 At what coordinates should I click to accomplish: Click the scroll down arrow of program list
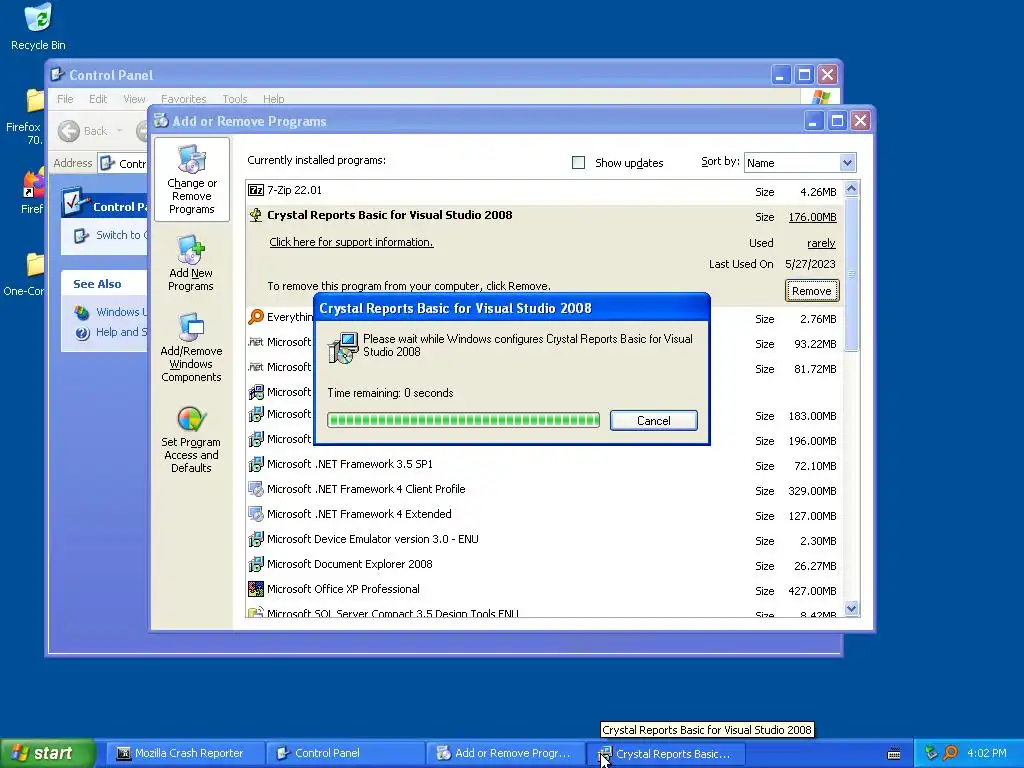coord(851,609)
